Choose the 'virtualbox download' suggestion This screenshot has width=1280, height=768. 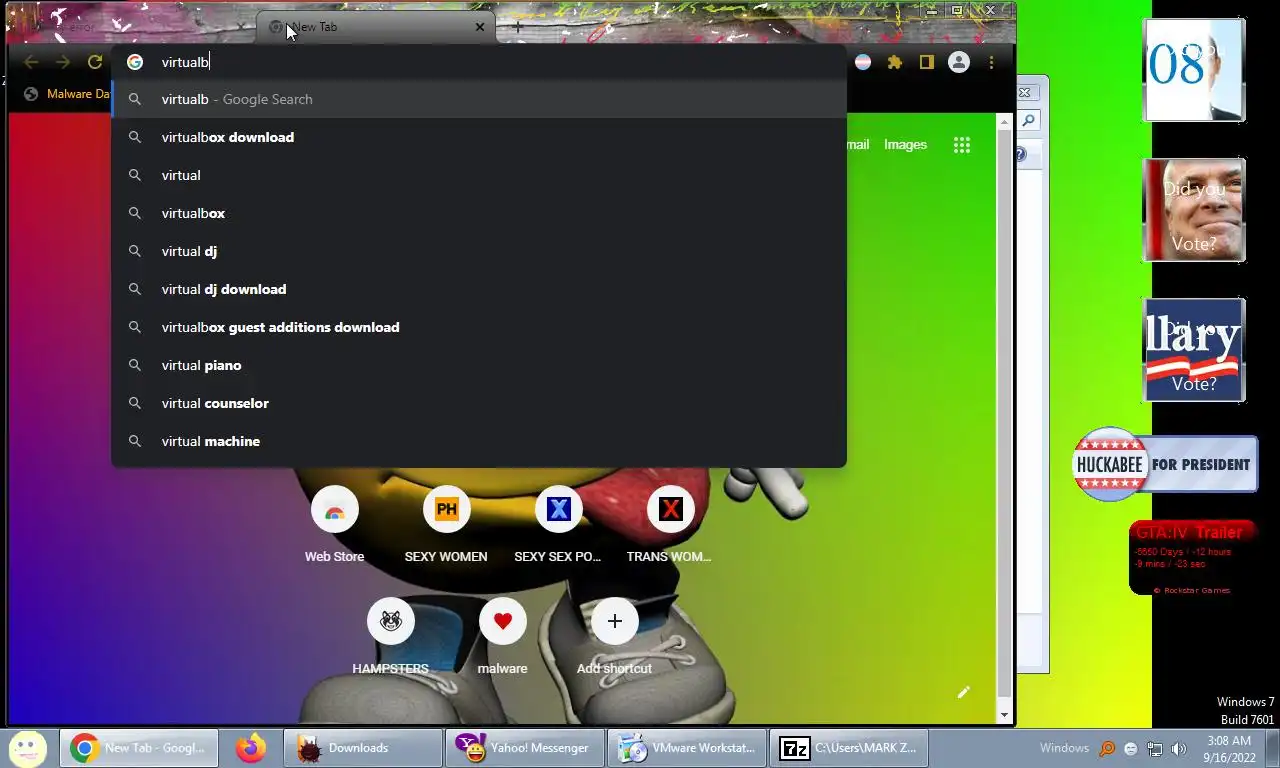pos(479,137)
